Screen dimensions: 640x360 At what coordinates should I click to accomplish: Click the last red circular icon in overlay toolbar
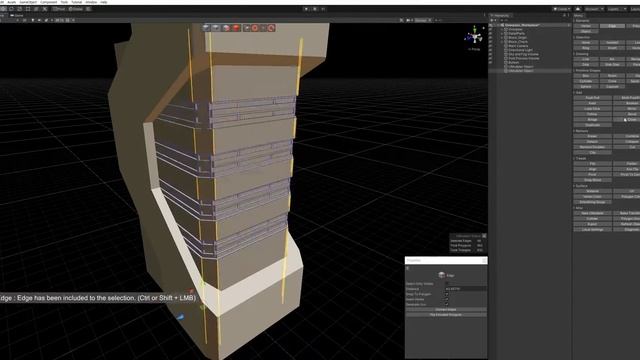pyautogui.click(x=271, y=28)
